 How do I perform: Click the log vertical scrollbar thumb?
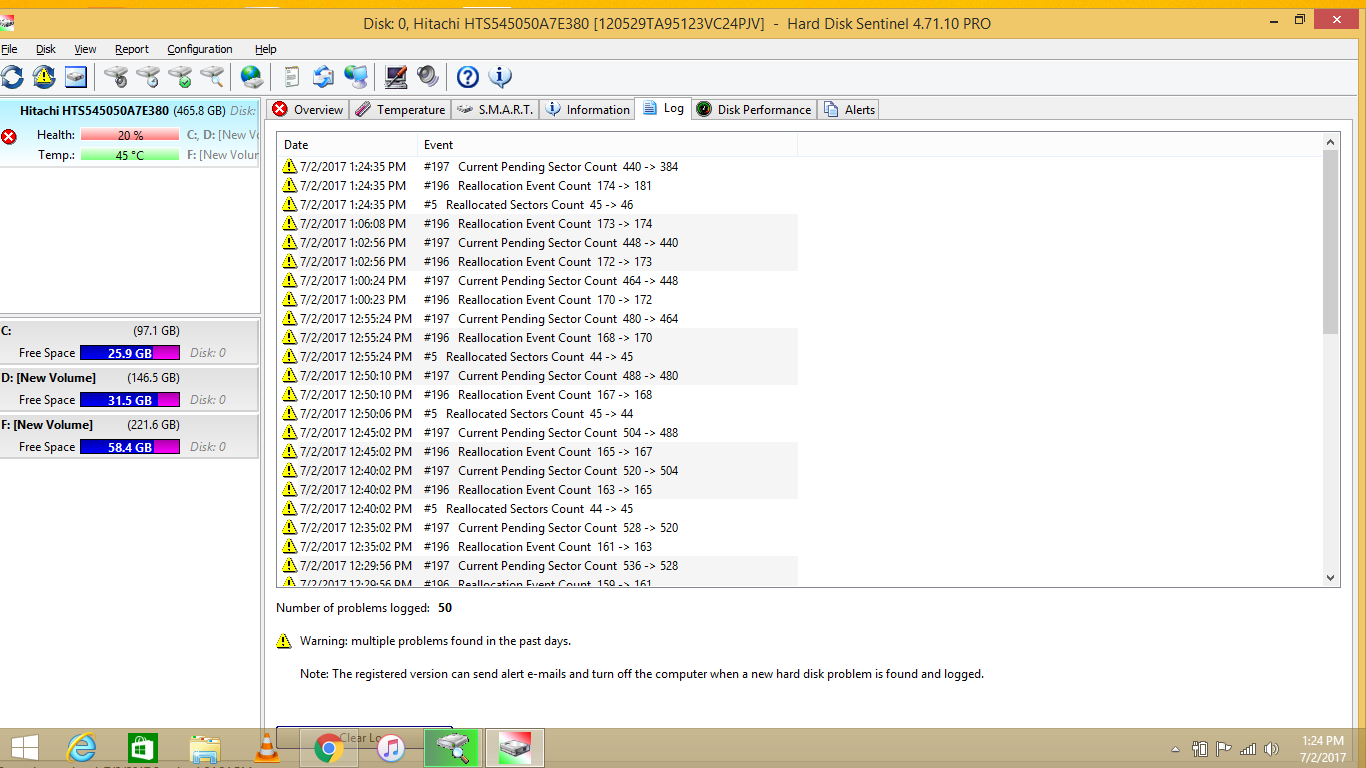[x=1330, y=242]
